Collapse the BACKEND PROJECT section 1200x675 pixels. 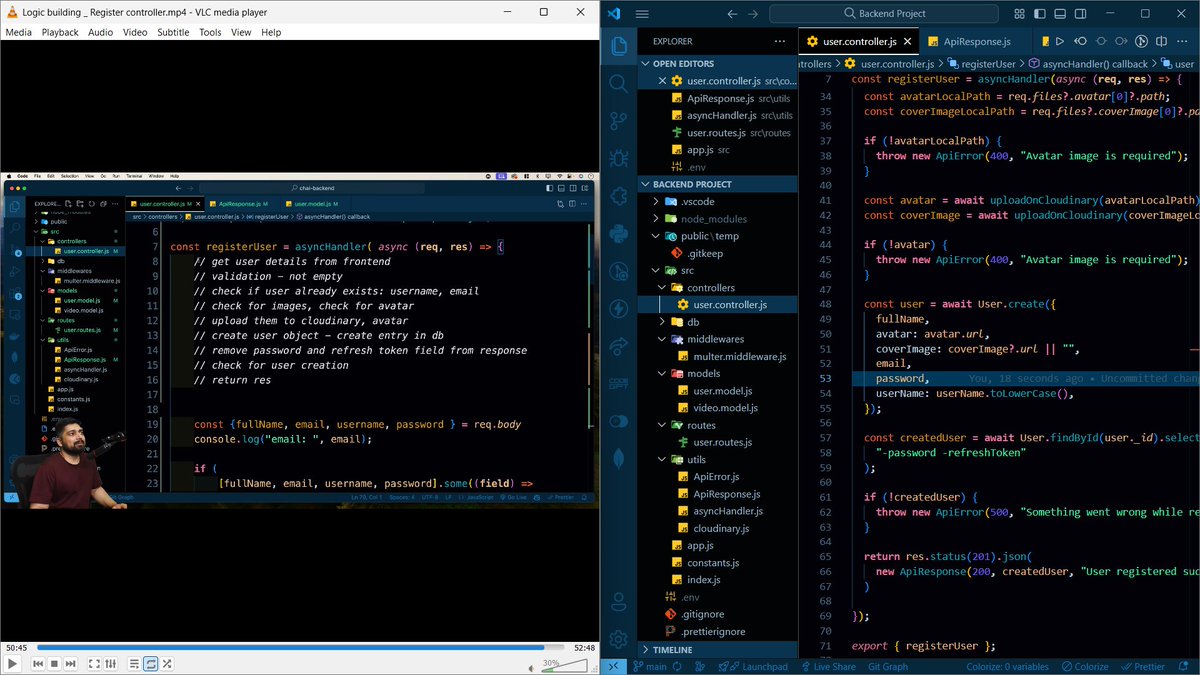718,184
